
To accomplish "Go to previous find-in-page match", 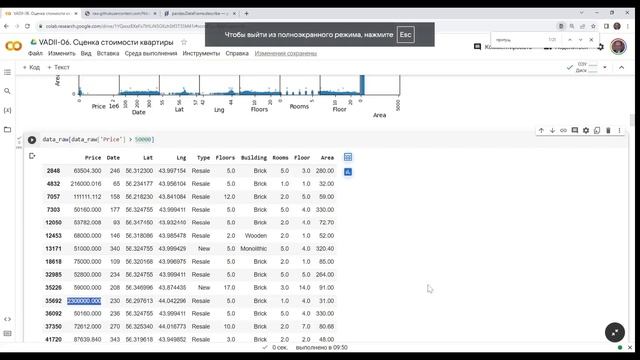I will tap(570, 40).
